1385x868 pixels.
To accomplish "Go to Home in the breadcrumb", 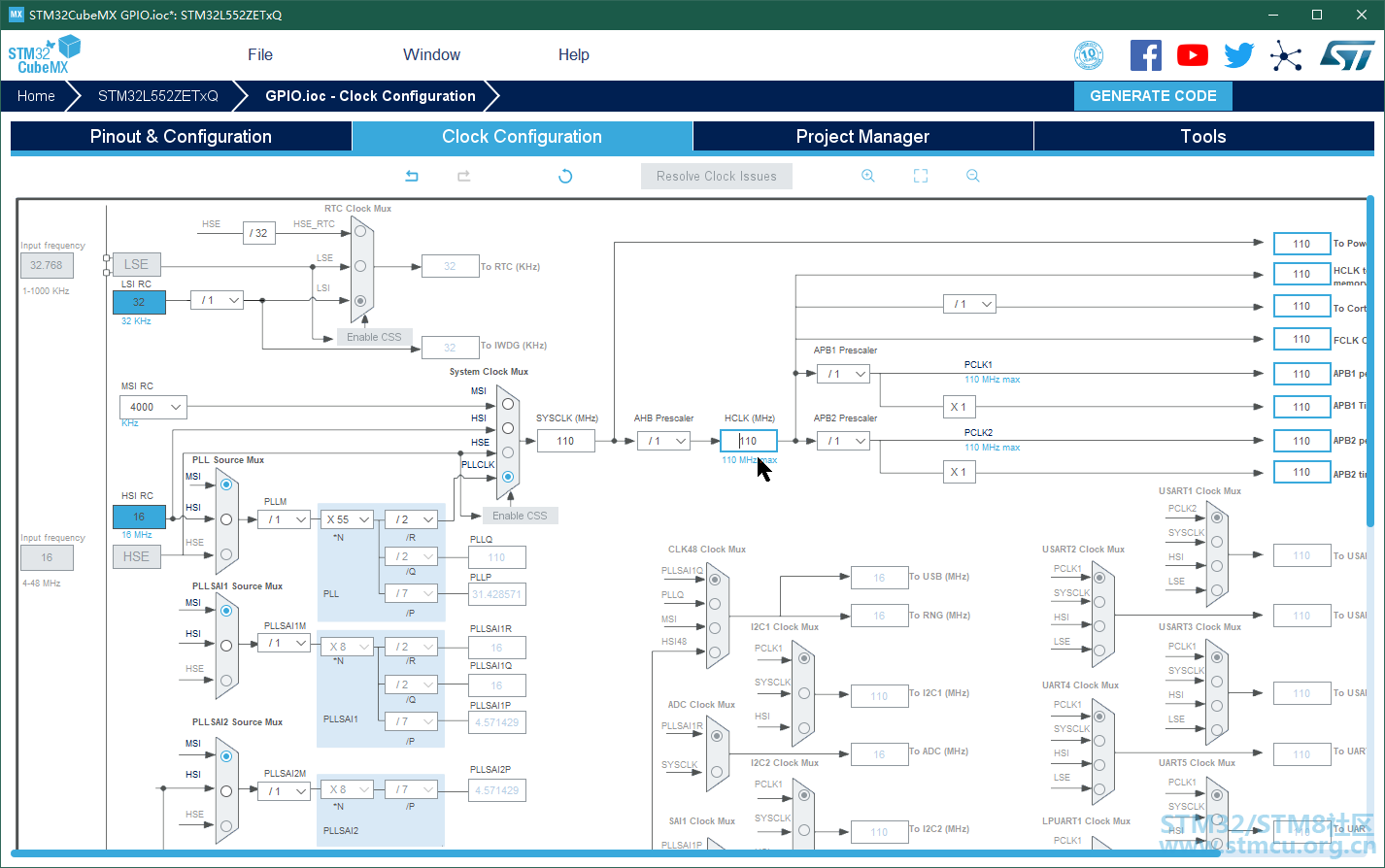I will (x=36, y=96).
